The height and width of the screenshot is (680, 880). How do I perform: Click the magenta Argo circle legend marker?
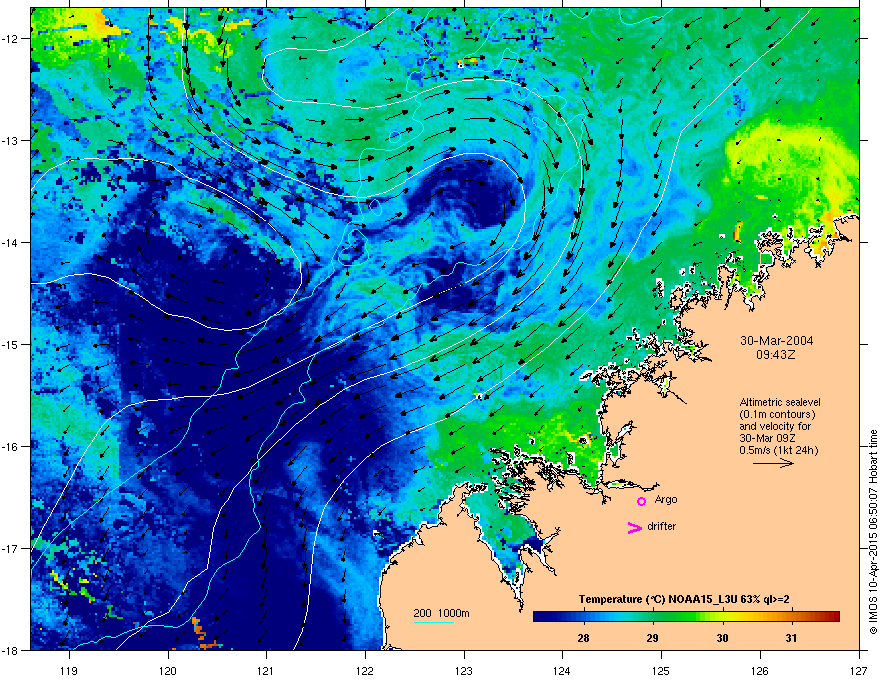pos(641,501)
